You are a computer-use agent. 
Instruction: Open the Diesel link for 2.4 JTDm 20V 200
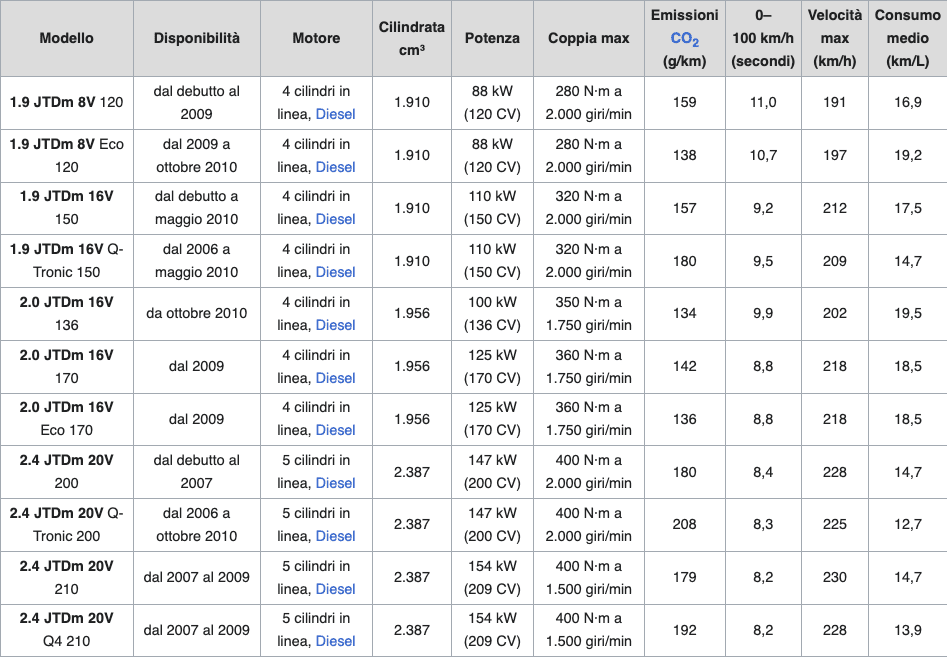point(335,483)
